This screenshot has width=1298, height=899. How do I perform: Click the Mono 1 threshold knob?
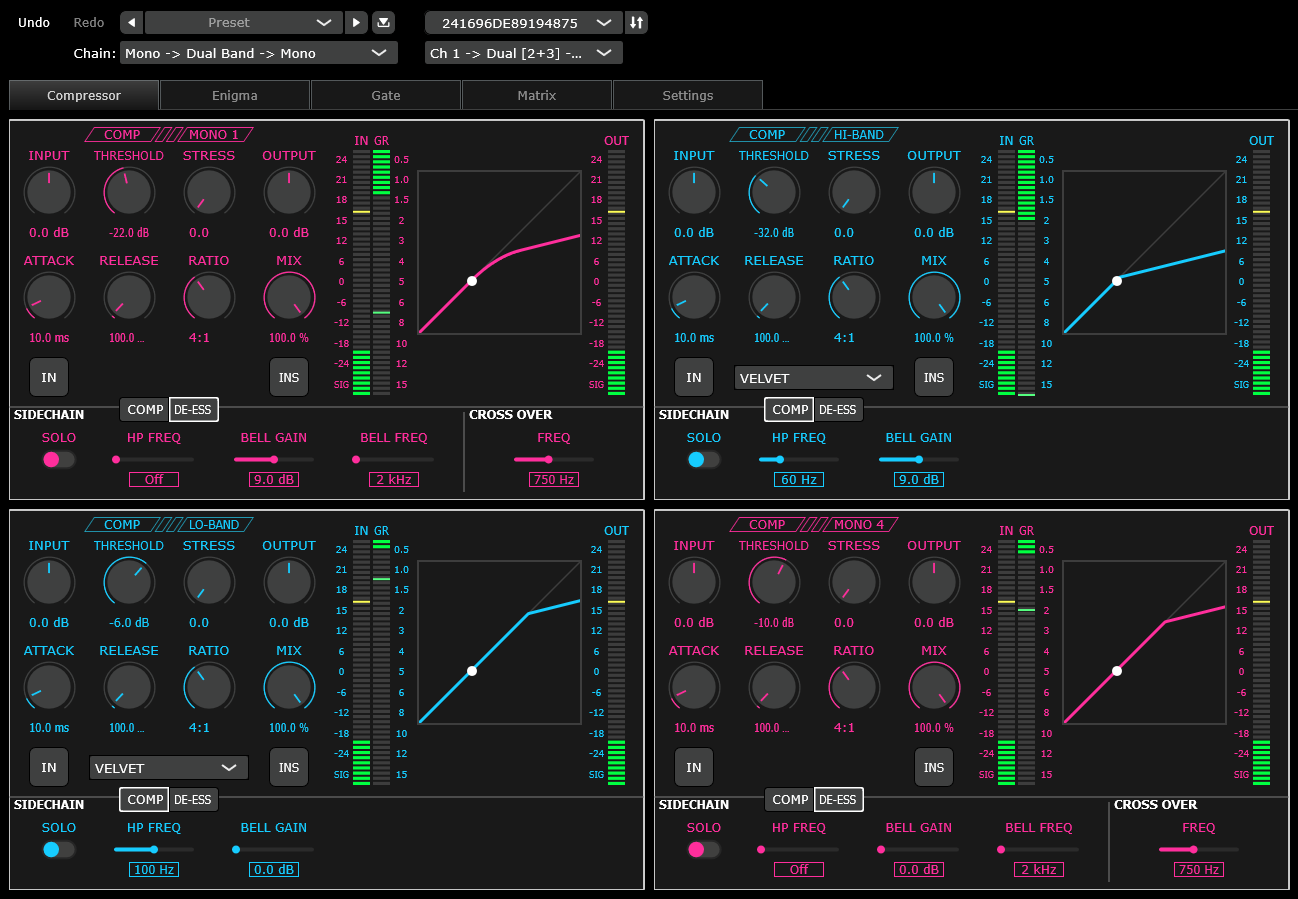[x=129, y=191]
